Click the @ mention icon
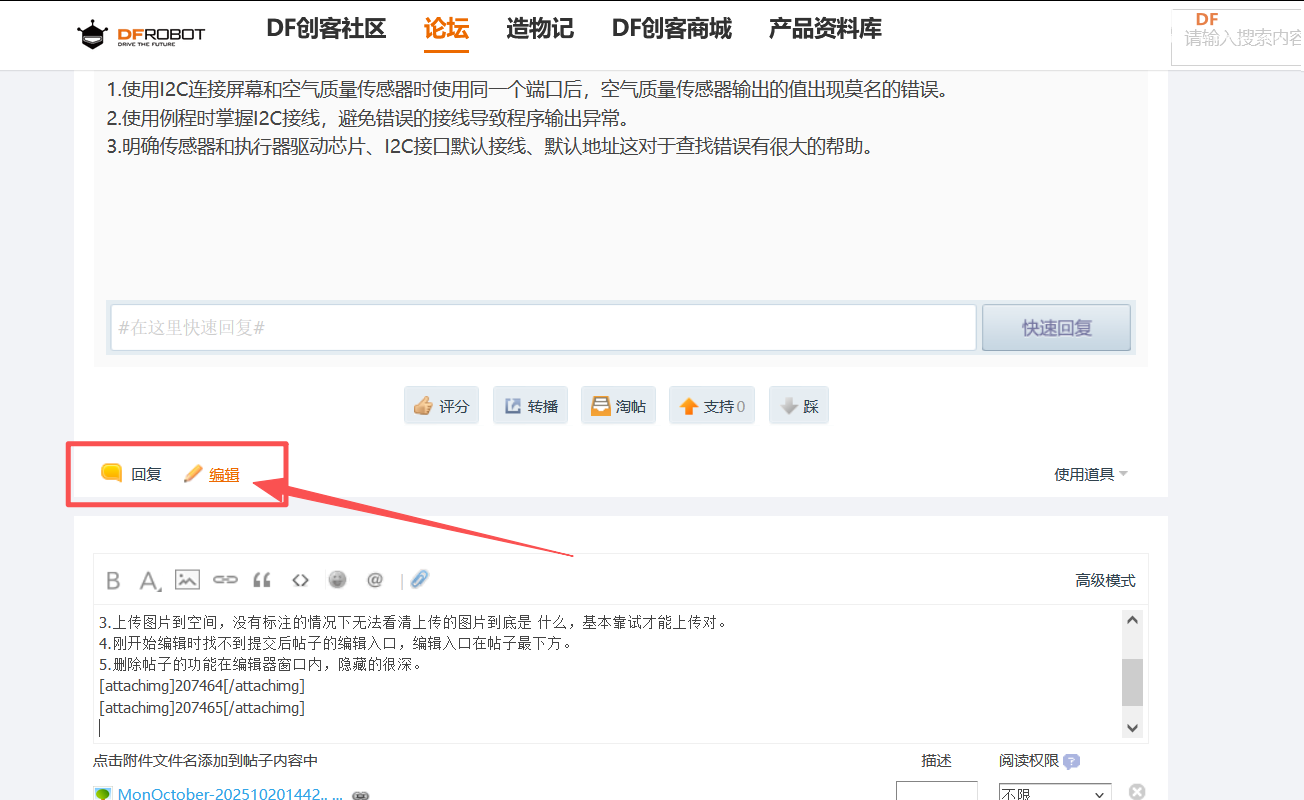Screen dimensions: 1304x800 coord(375,579)
